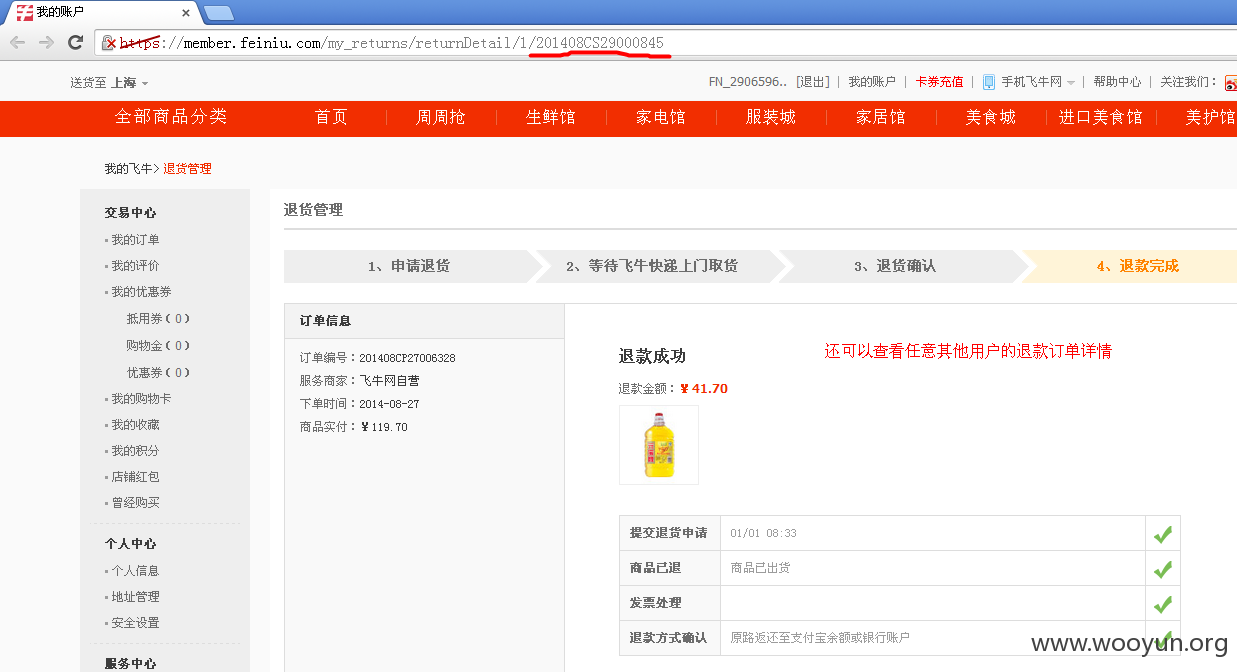1237x672 pixels.
Task: Open 安全设置 in sidebar
Action: pos(135,623)
